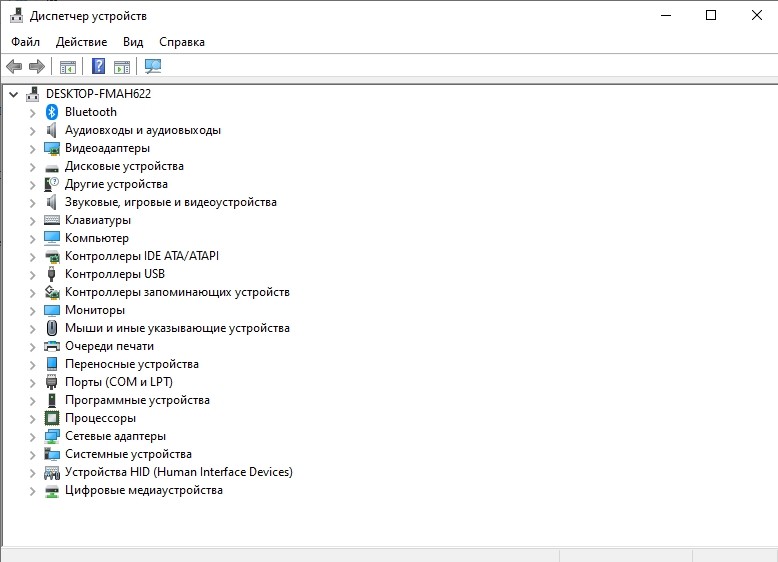Open Help via blue question-mark icon
This screenshot has height=562, width=778.
[99, 66]
